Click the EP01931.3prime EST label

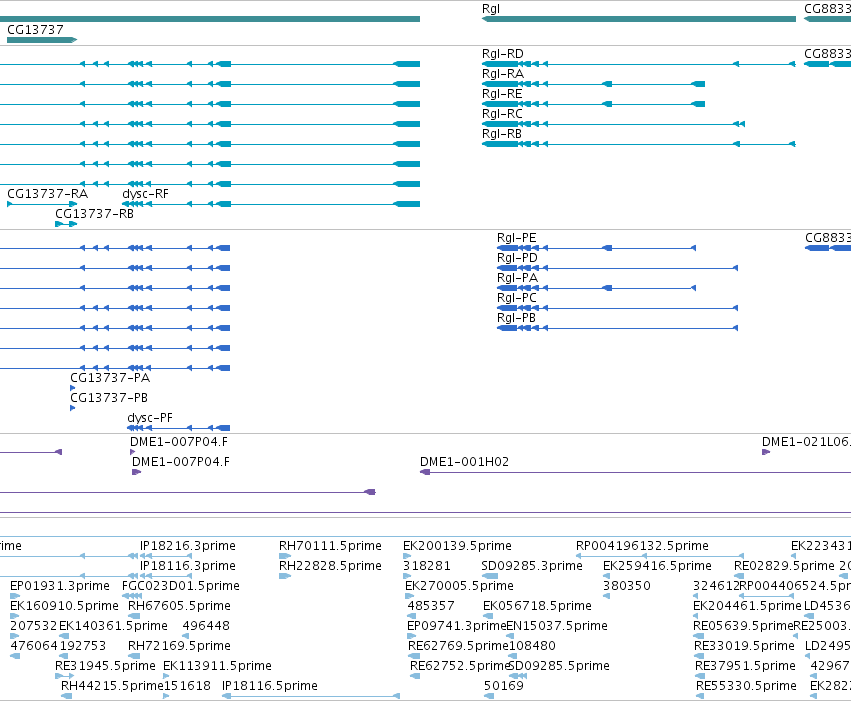[x=60, y=586]
